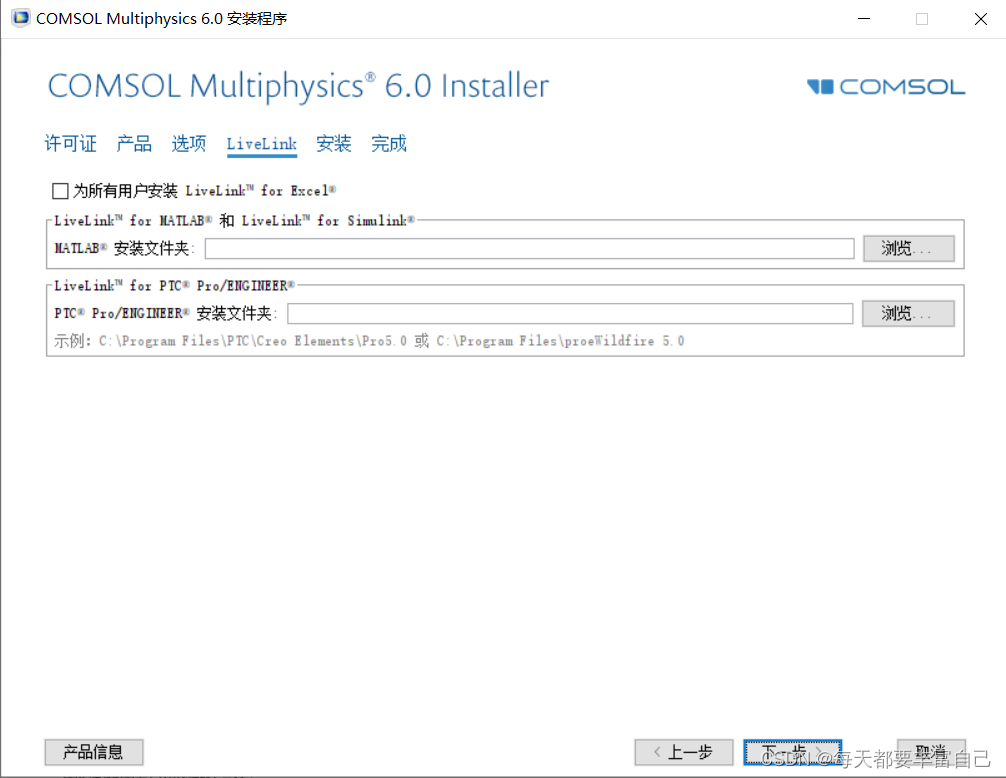Open the 完成 step tab

[389, 143]
